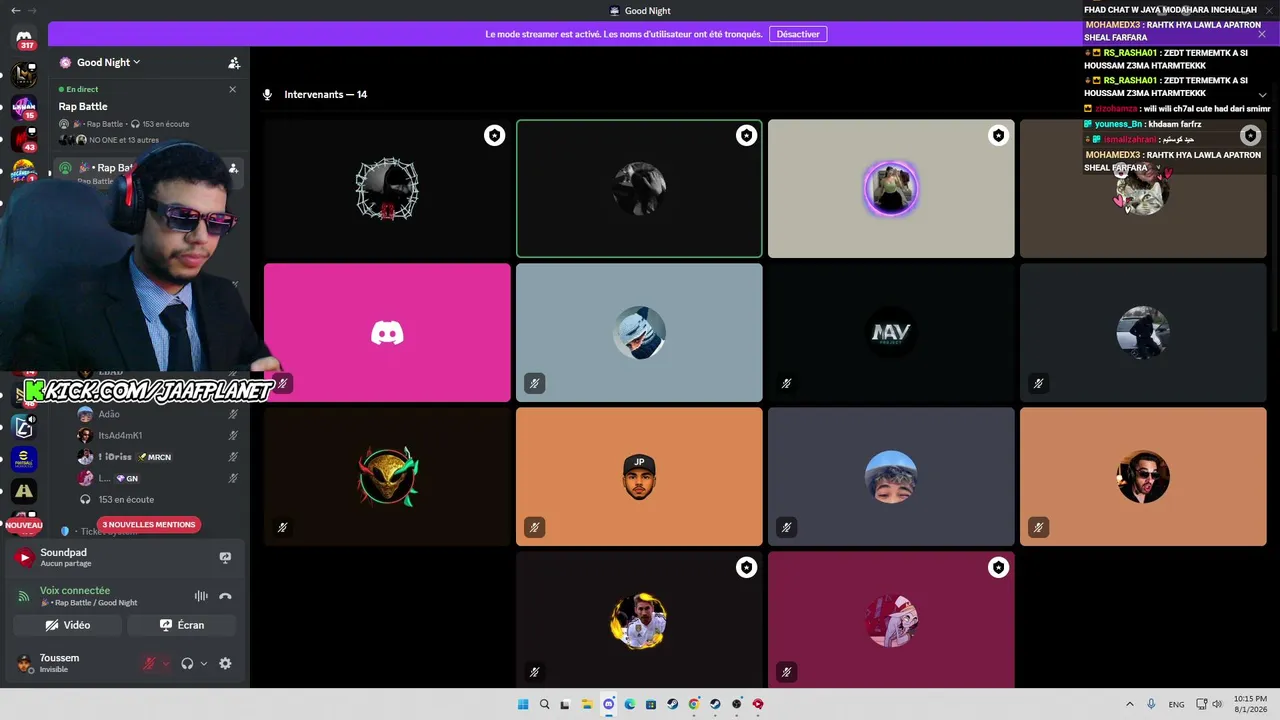The width and height of the screenshot is (1280, 720).
Task: Jump to 3 nouvelles mentions
Action: tap(149, 524)
